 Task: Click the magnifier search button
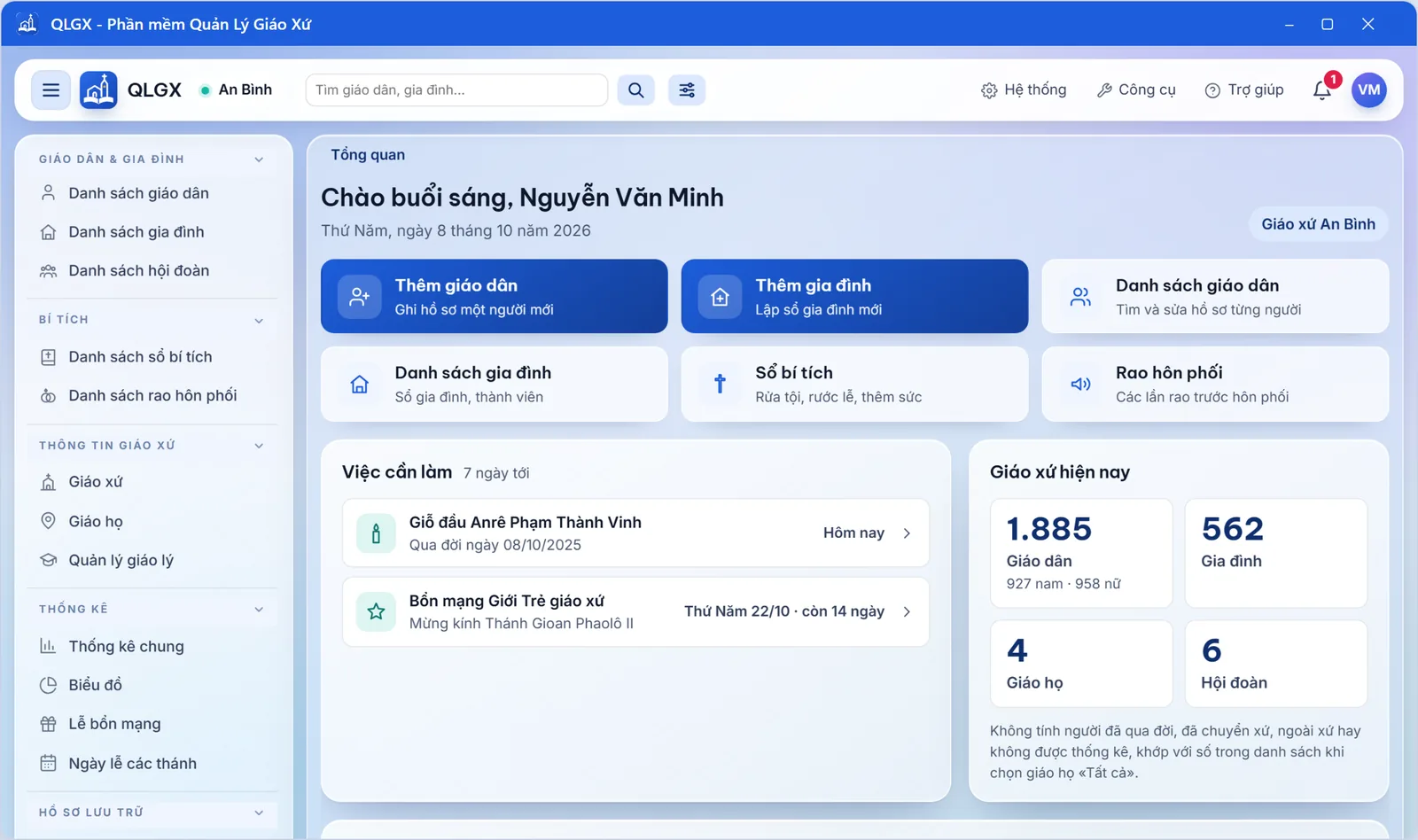pyautogui.click(x=635, y=90)
